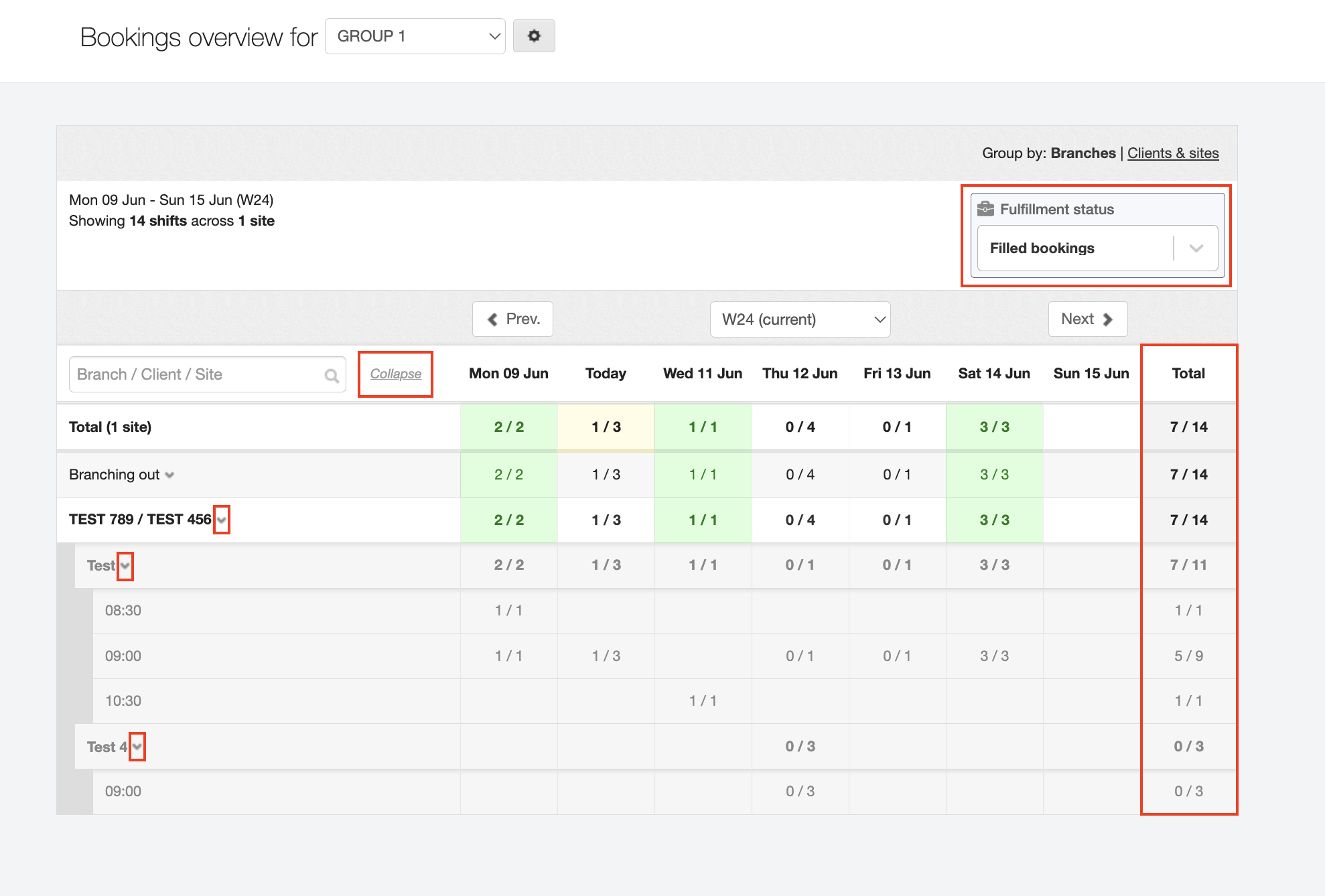Toggle the TEST 789 / TEST 456 chevron
Screen dimensions: 1325x896
222,520
